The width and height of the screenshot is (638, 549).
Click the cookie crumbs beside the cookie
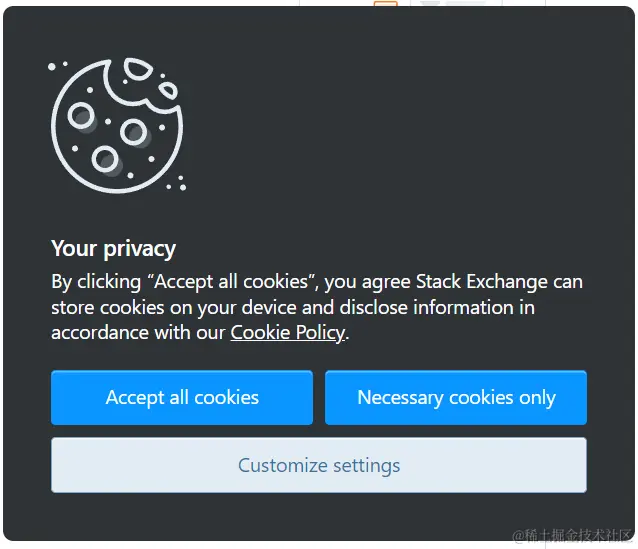177,182
